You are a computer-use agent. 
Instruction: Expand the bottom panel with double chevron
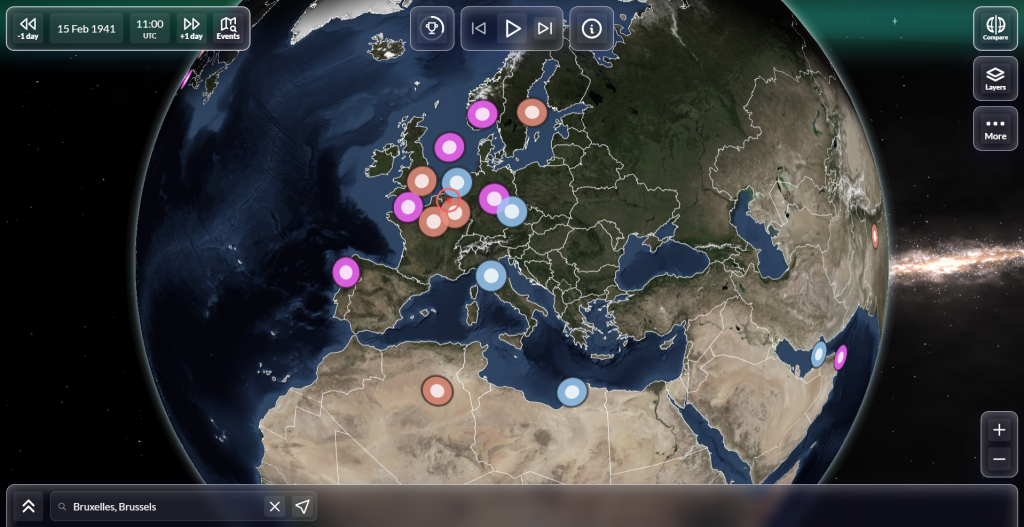pos(28,506)
